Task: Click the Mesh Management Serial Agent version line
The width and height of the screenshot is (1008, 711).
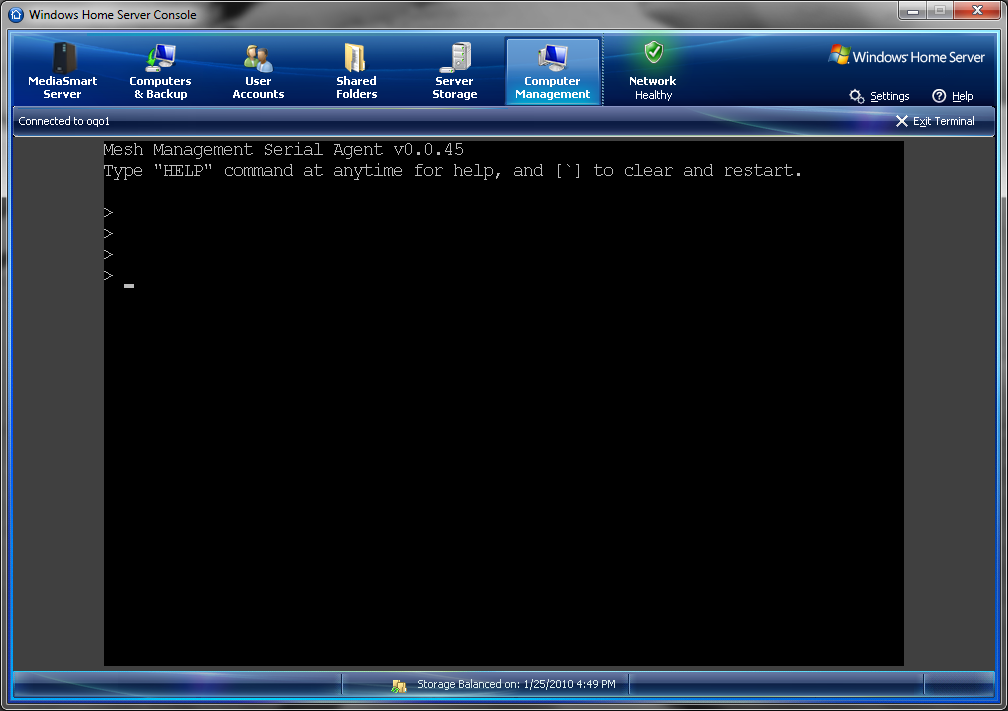Action: tap(284, 150)
